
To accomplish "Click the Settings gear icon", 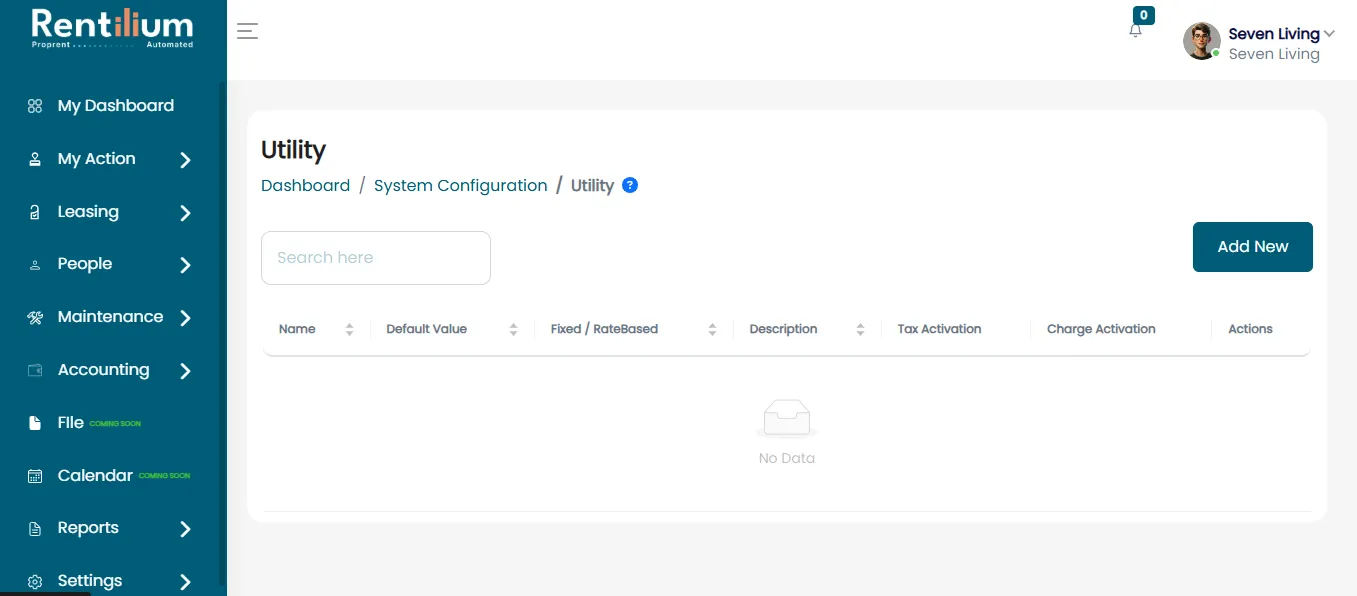I will [35, 581].
